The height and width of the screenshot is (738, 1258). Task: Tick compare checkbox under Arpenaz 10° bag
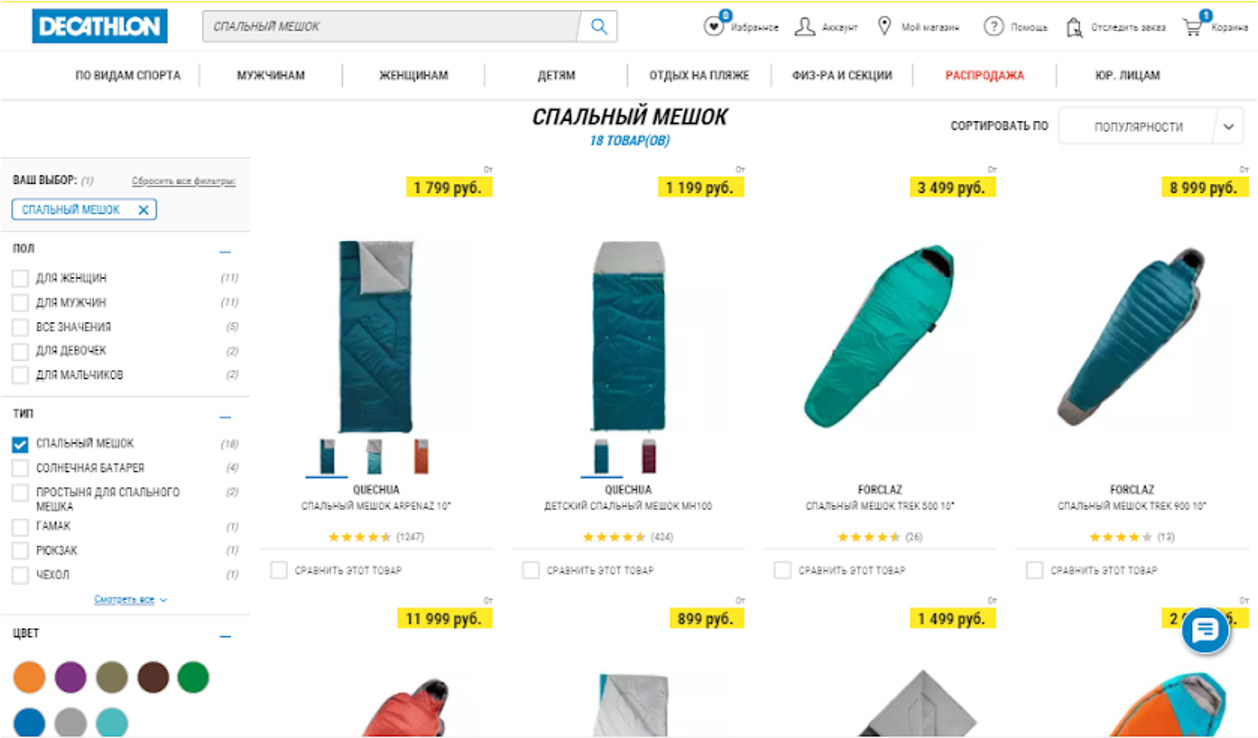click(x=279, y=570)
